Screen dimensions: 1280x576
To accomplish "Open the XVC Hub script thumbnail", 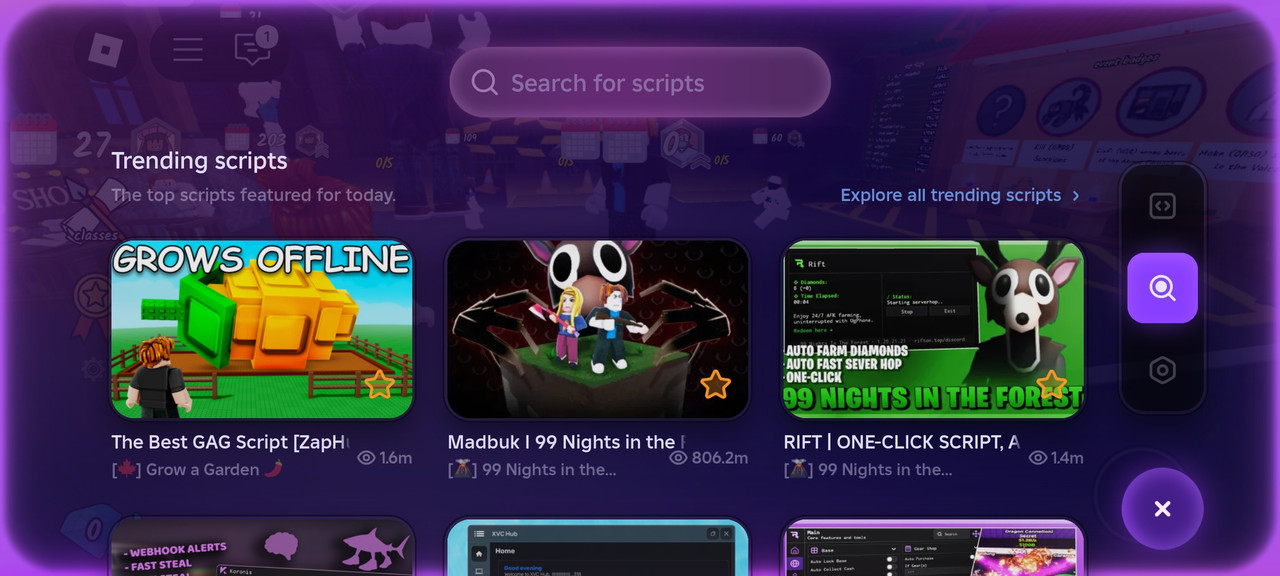I will coord(598,547).
